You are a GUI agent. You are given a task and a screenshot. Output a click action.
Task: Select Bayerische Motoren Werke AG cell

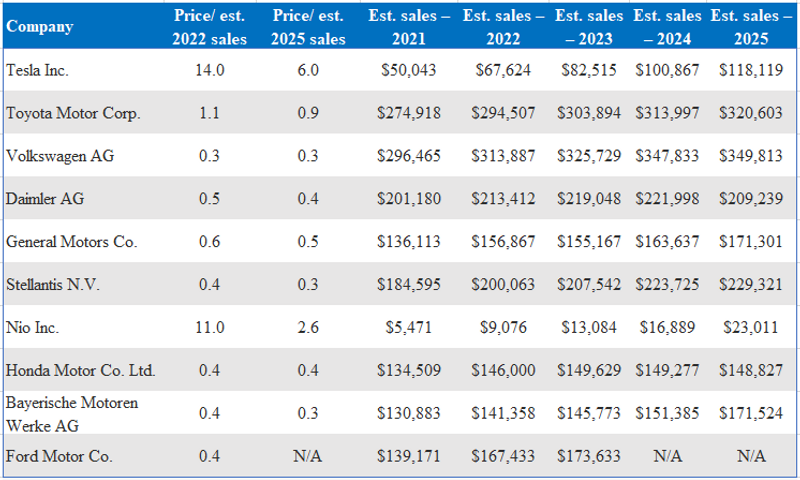tap(72, 414)
